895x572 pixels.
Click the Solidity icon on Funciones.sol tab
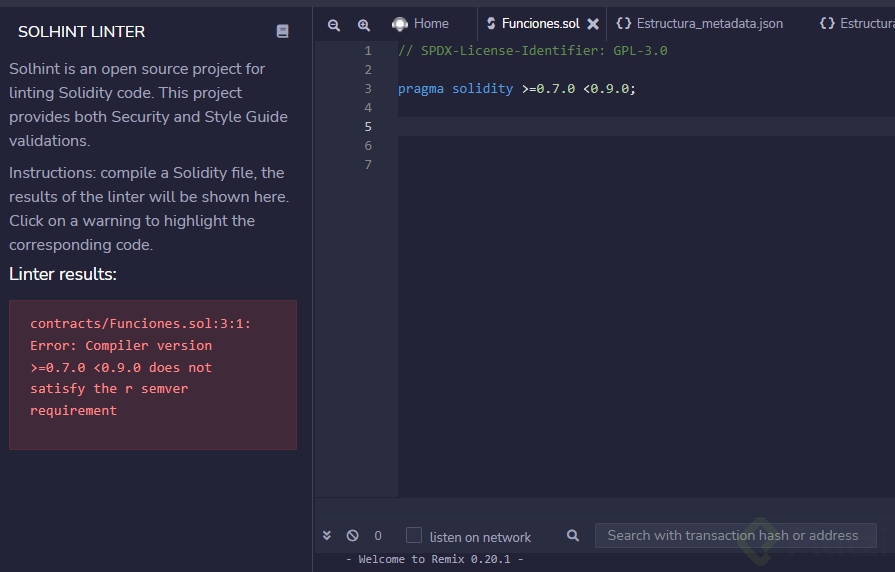491,24
